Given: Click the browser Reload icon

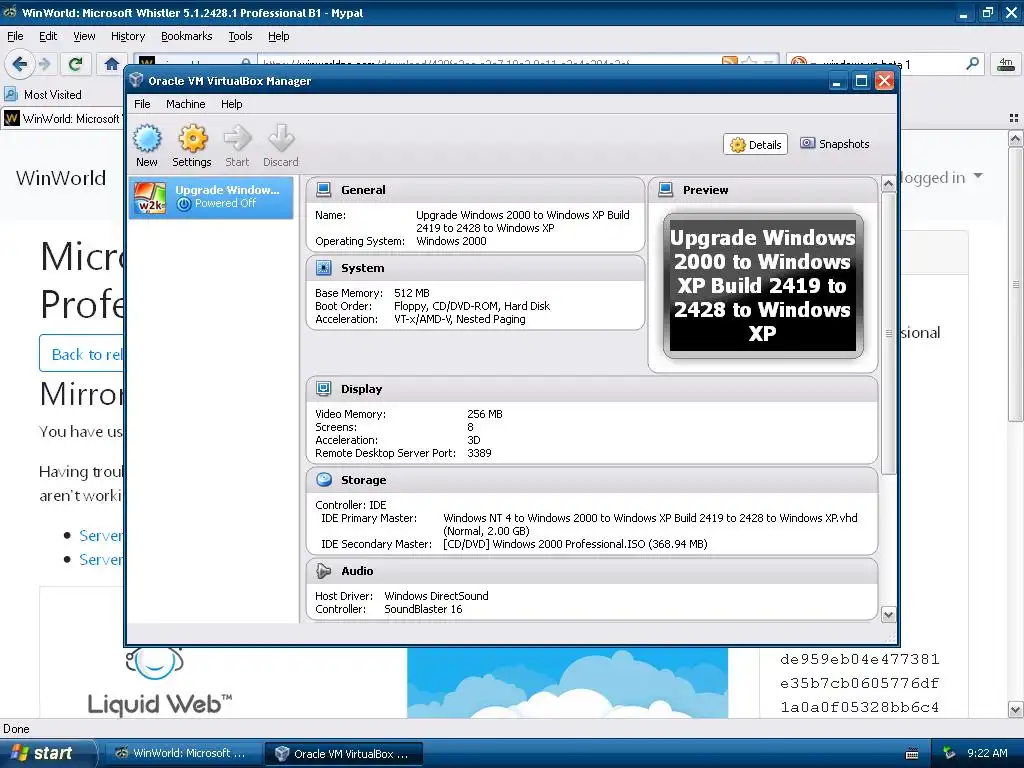Looking at the screenshot, I should pyautogui.click(x=75, y=63).
